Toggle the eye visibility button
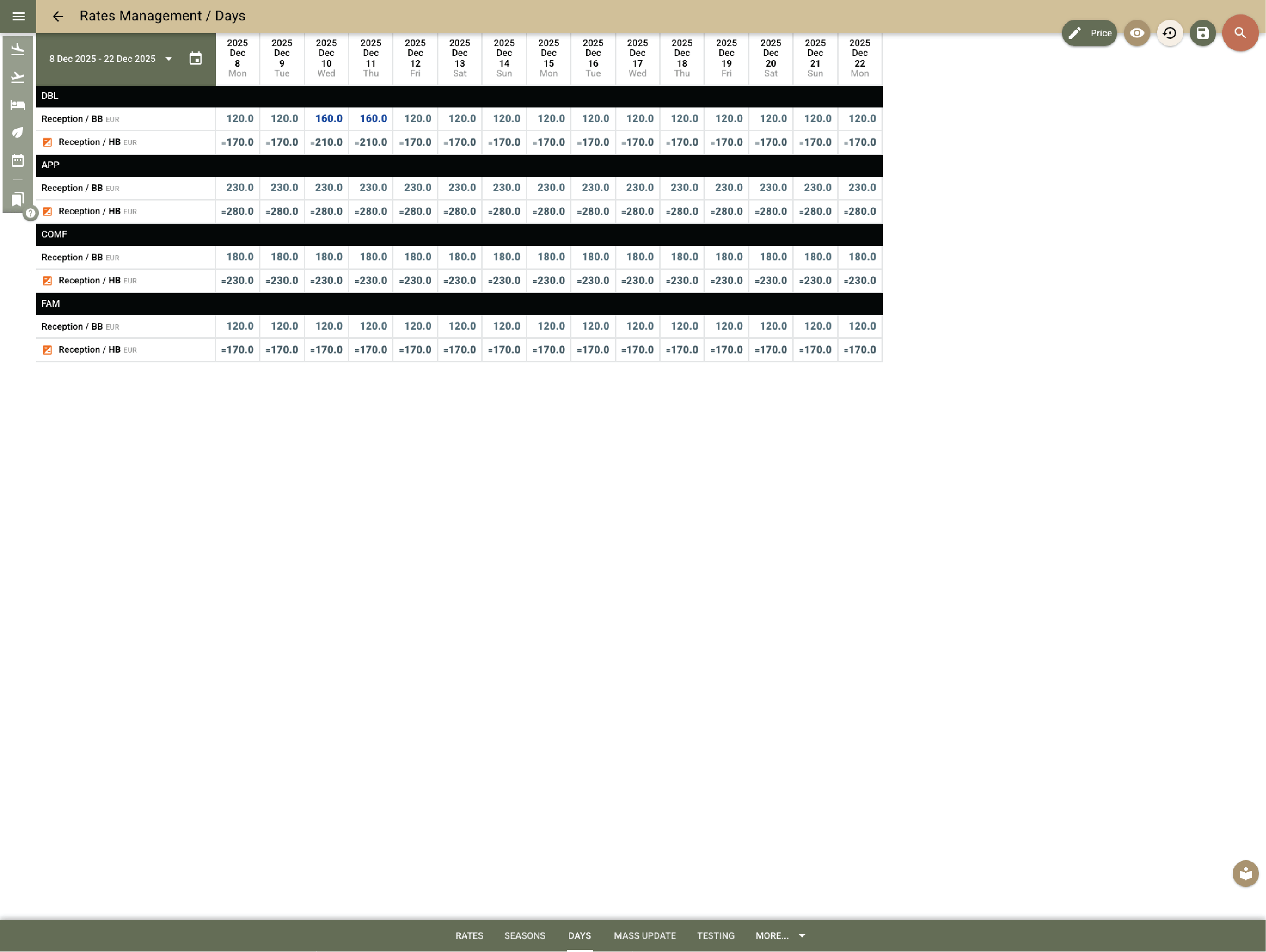 (1137, 33)
